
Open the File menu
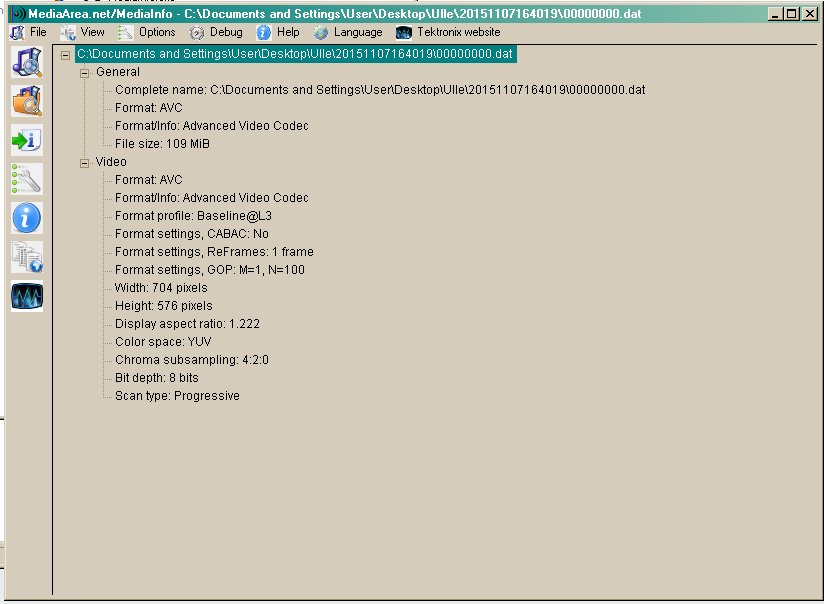tap(38, 32)
